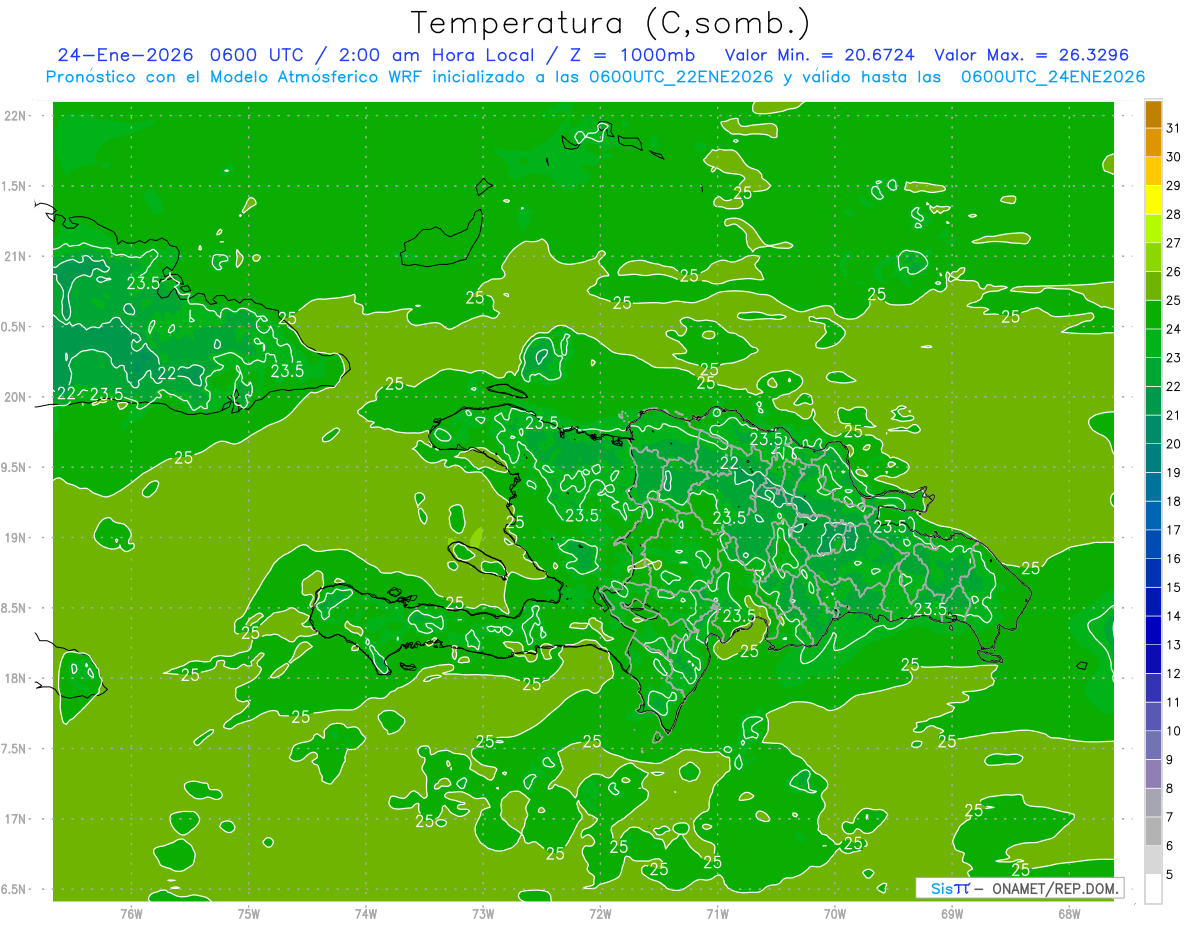
Task: Click the colorbar label "11"
Action: (1173, 702)
